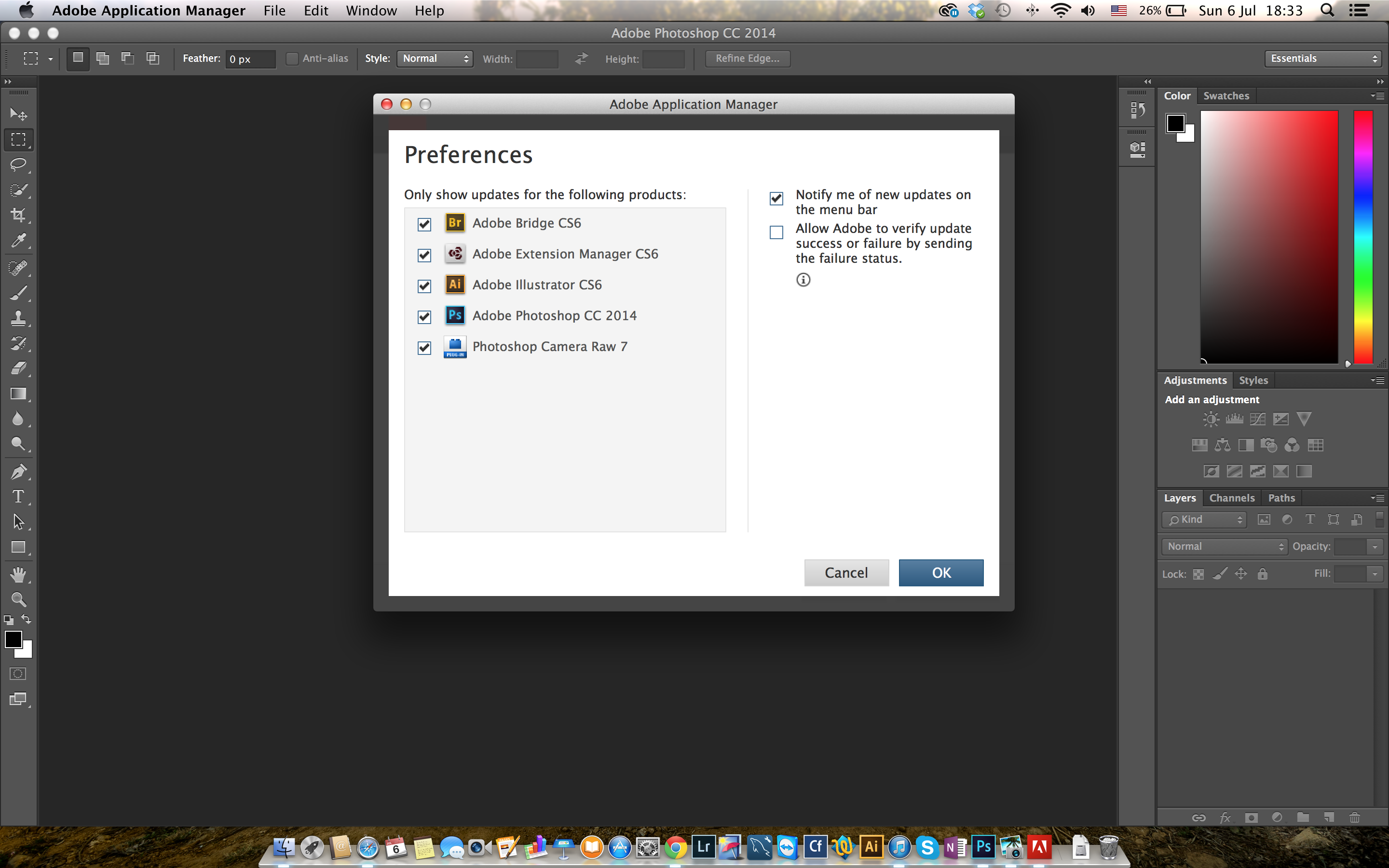Screen dimensions: 1389x868
Task: Open the Essentials workspace dropdown
Action: 1323,58
